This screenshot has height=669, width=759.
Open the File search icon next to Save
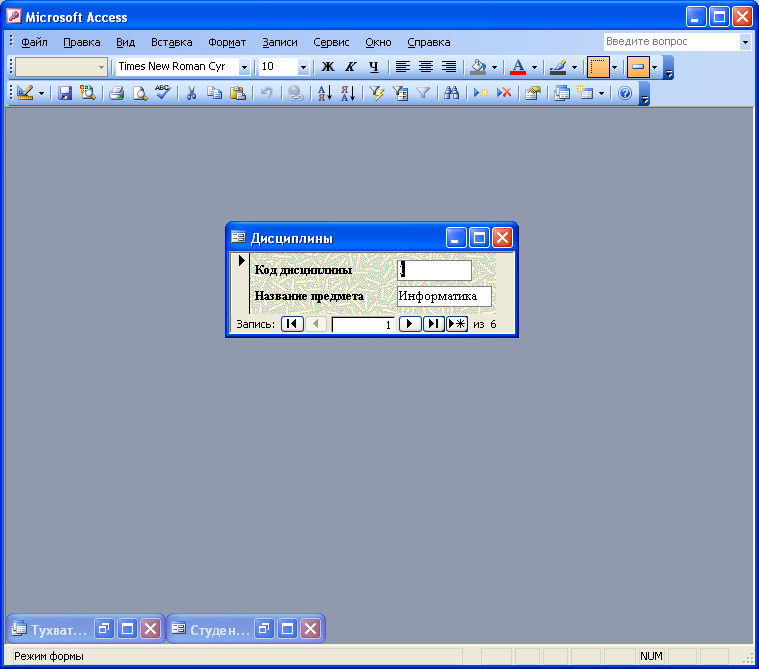pos(88,92)
